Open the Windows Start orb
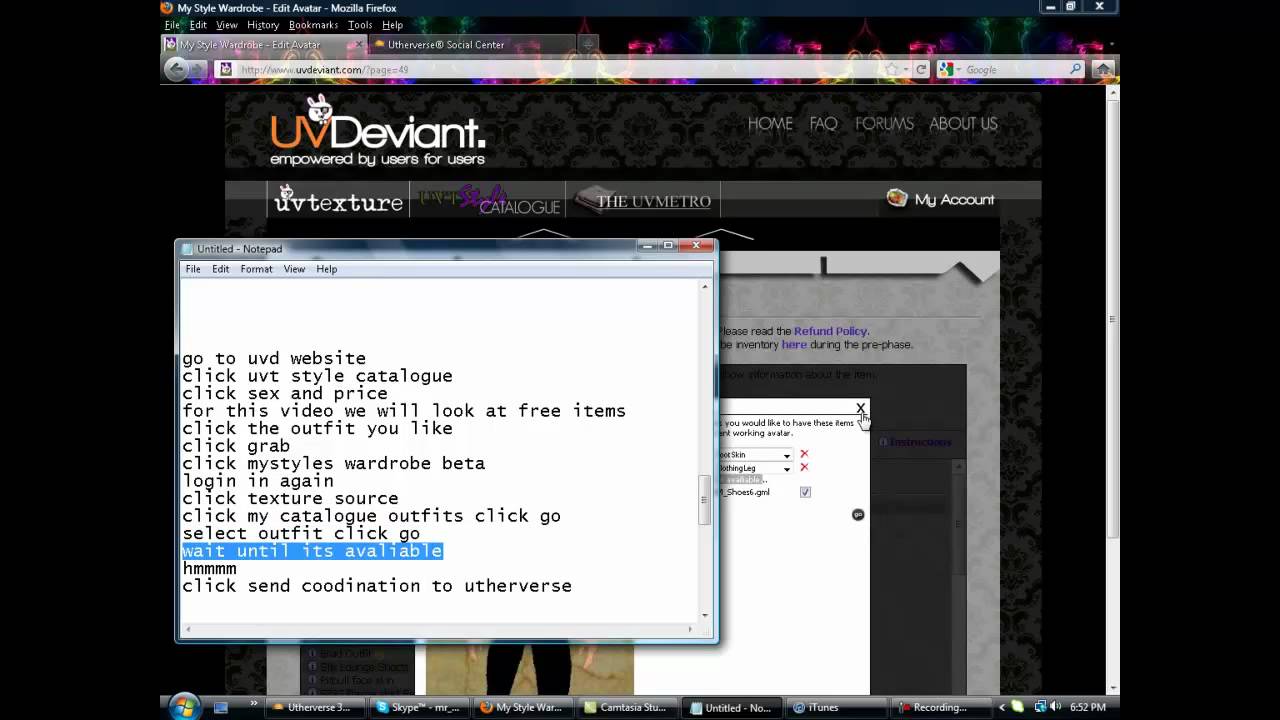 point(184,706)
